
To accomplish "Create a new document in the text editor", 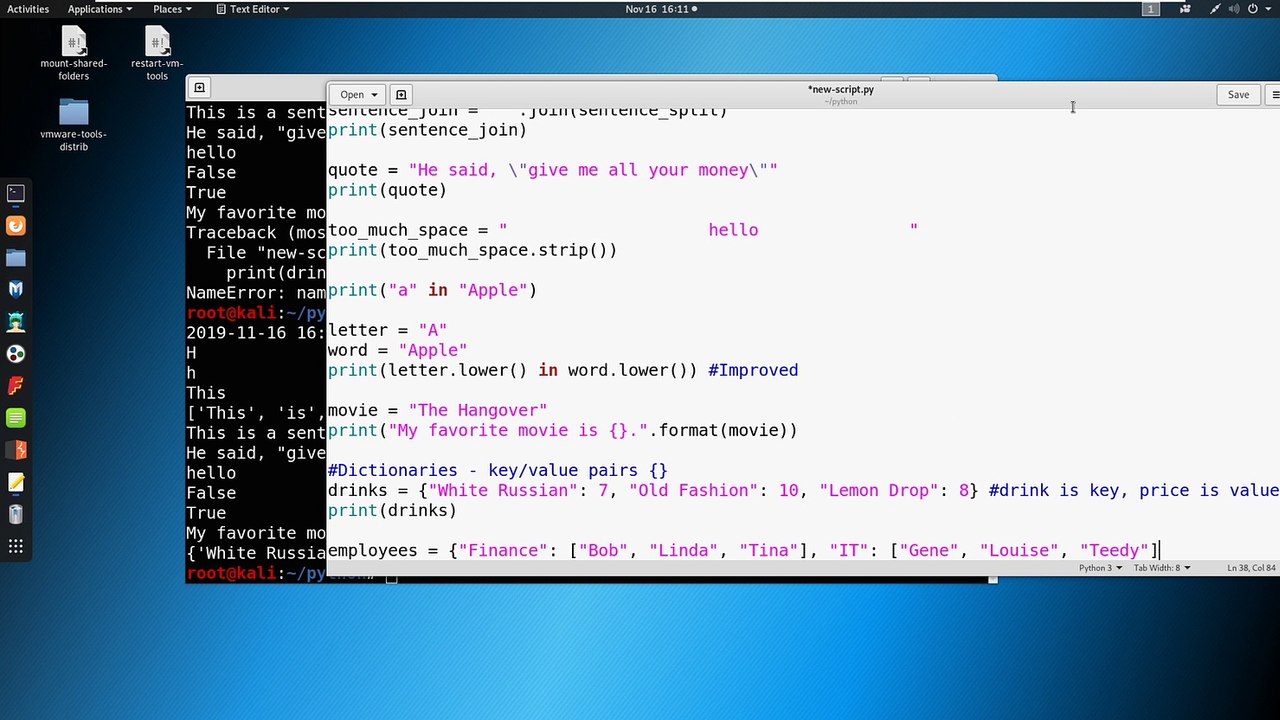I will [x=401, y=95].
